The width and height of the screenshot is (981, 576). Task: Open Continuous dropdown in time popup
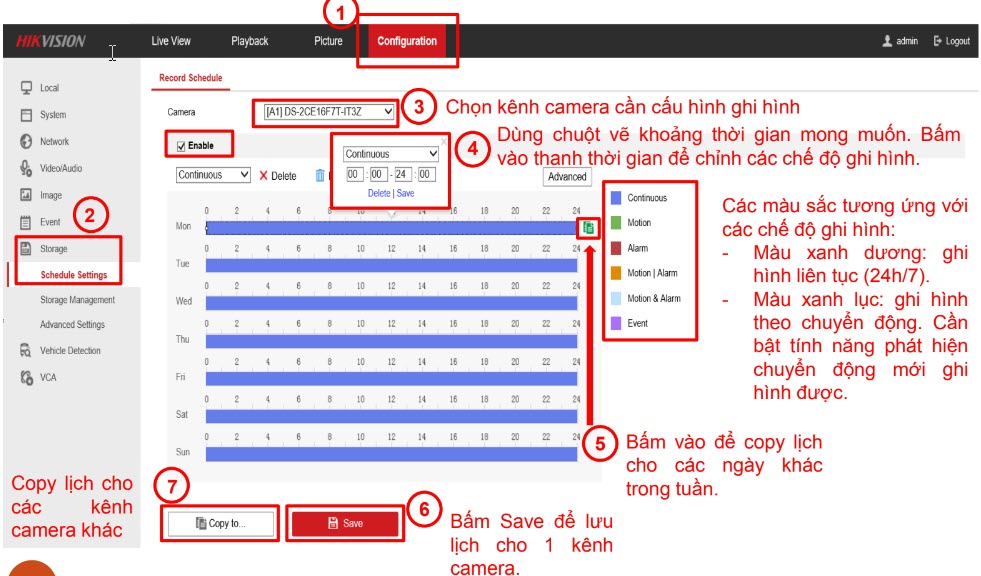391,154
